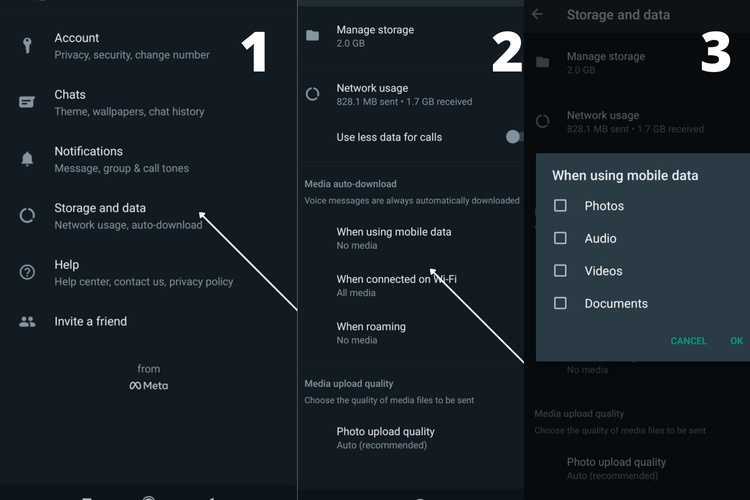
Task: Click the Help question mark icon
Action: [x=27, y=272]
